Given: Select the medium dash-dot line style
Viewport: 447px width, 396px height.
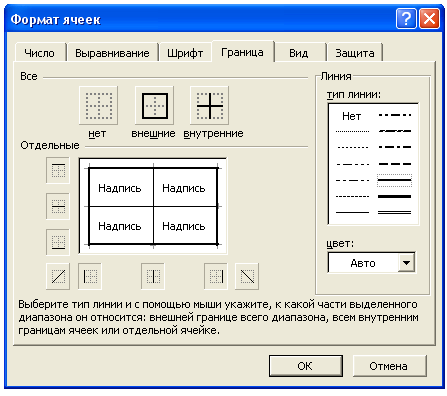Looking at the screenshot, I should (395, 147).
